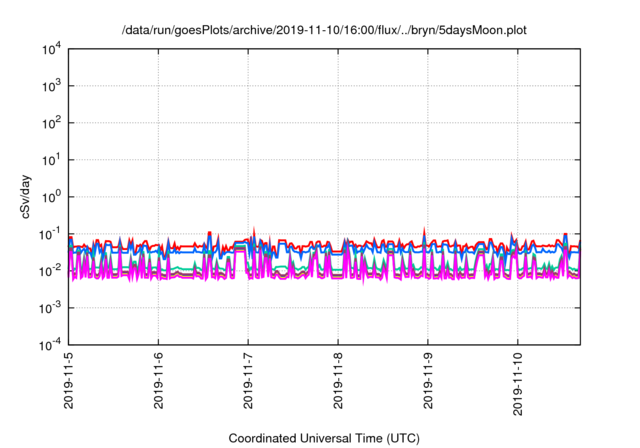640x448 pixels.
Task: Select the 2019-11-6 x-axis date label
Action: point(158,379)
